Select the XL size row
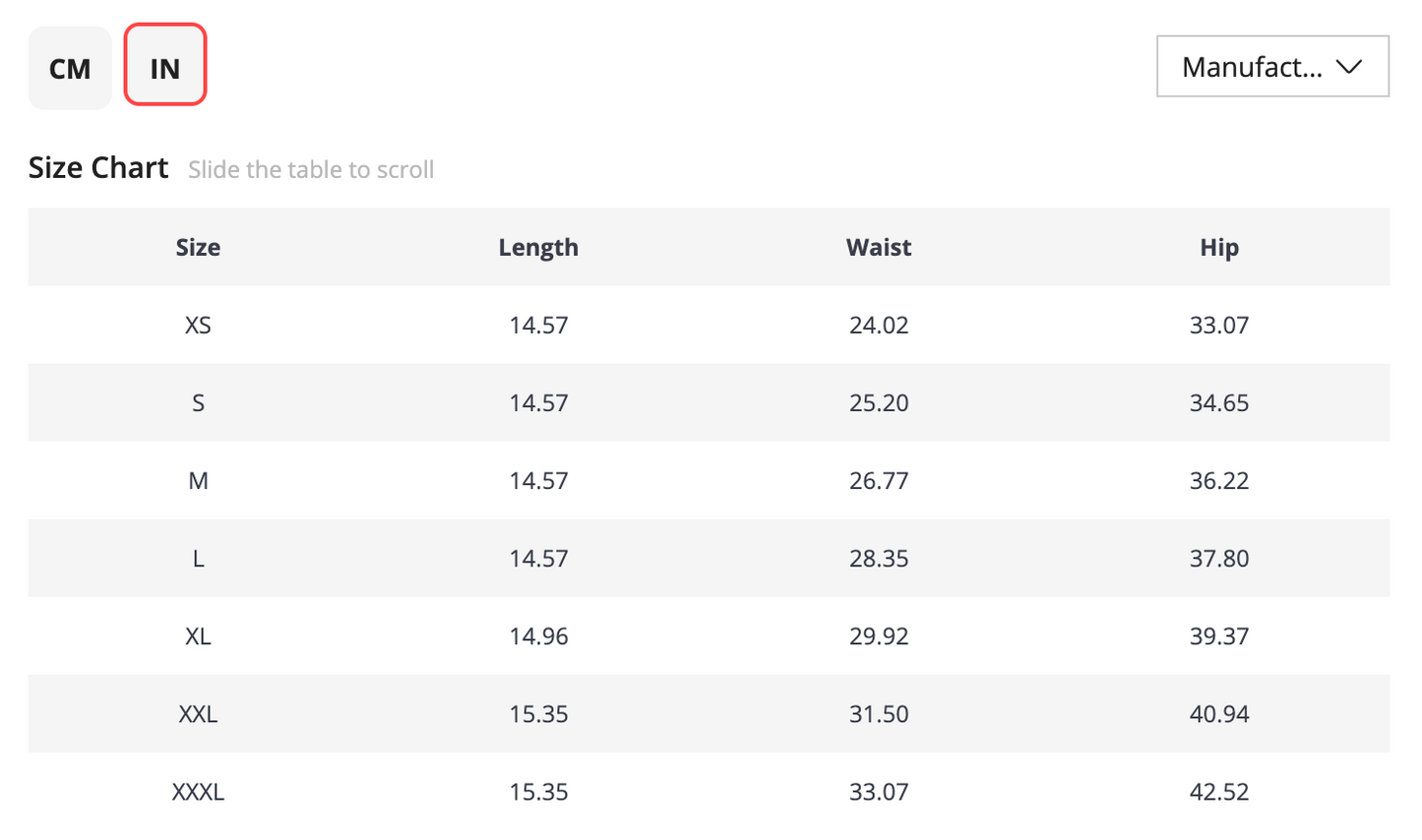 (x=709, y=635)
